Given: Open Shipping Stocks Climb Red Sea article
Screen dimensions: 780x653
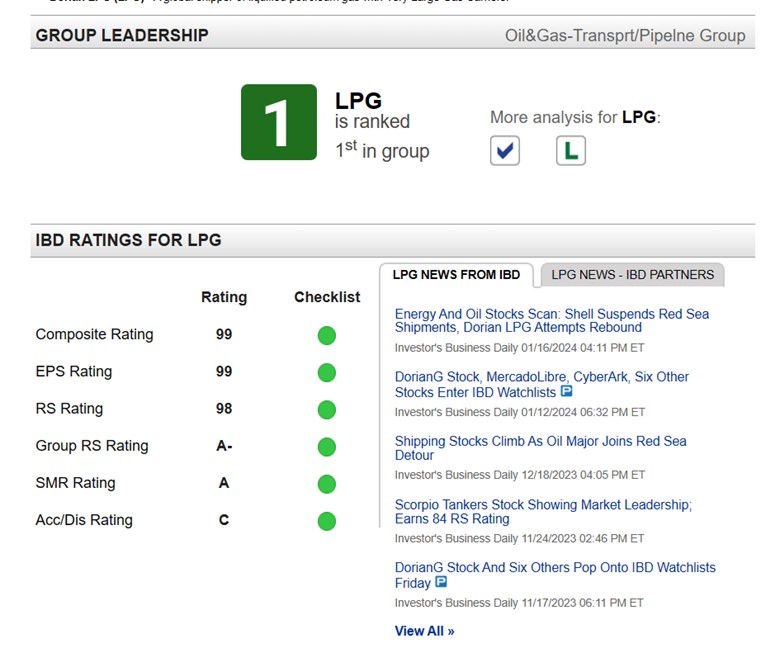Looking at the screenshot, I should click(x=541, y=448).
